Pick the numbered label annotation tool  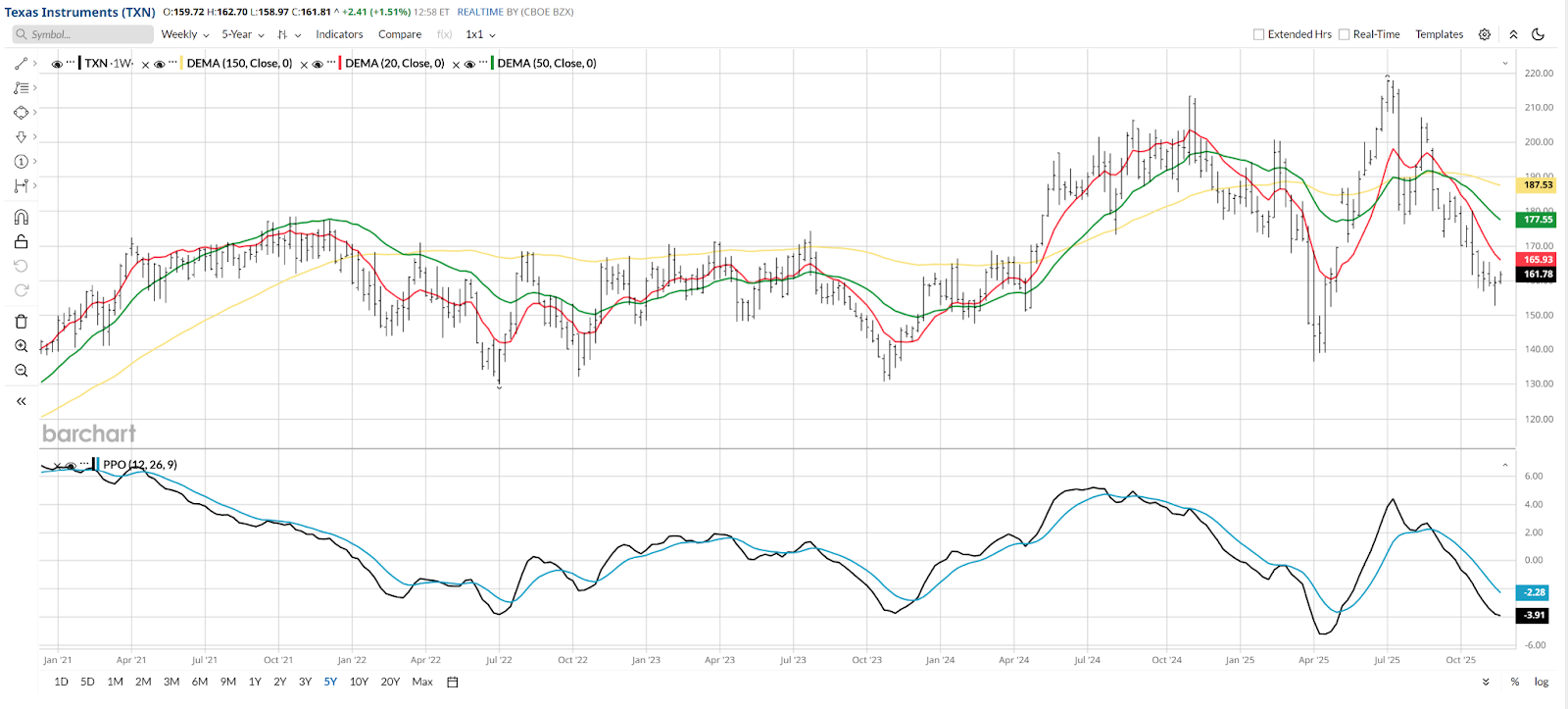point(21,162)
